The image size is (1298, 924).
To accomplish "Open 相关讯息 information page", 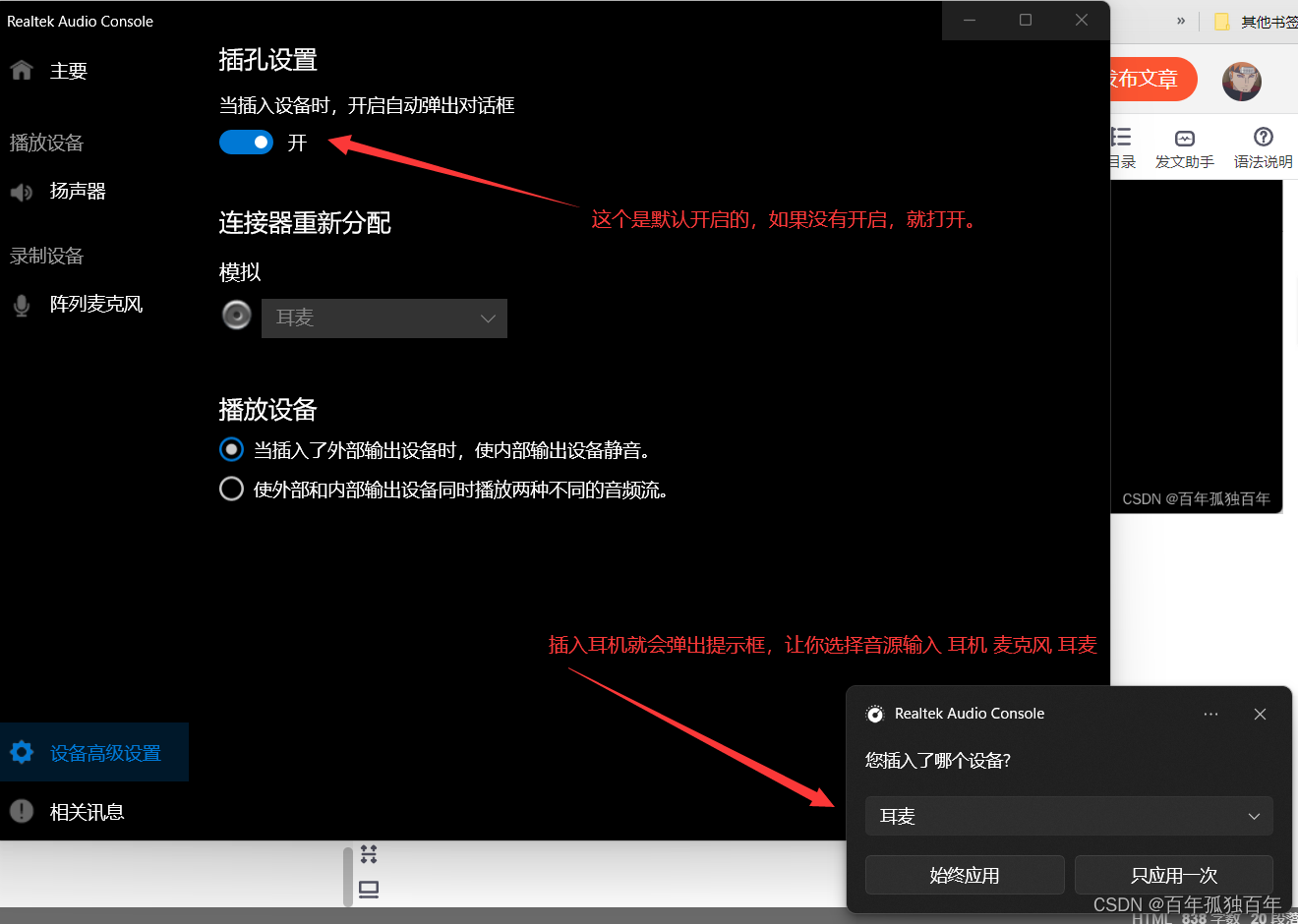I will click(87, 812).
